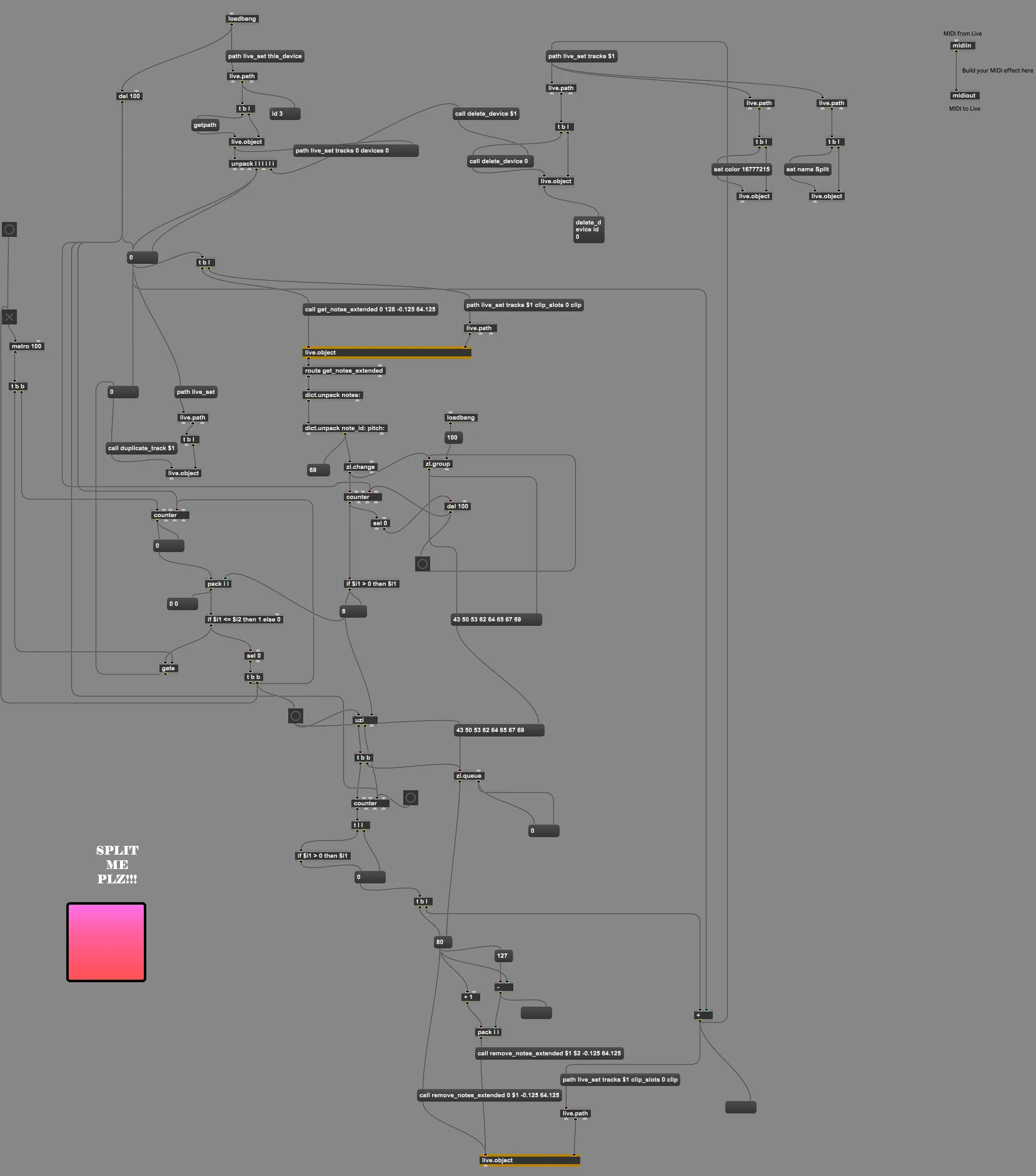Hit the bang button beside the lowest counter
Screen dimensions: 1036x1176
pos(410,798)
